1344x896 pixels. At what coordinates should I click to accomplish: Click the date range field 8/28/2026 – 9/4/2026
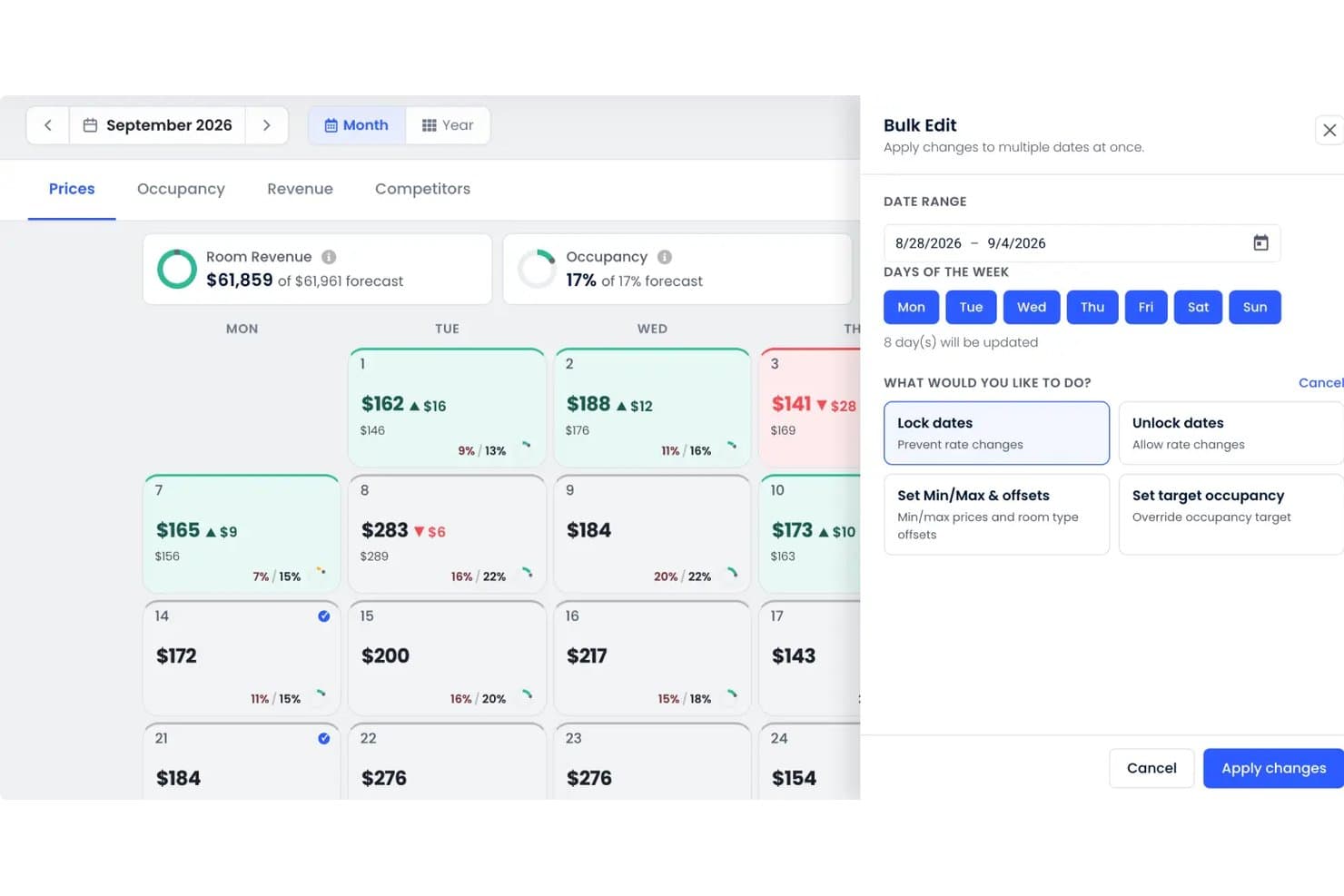(1082, 243)
